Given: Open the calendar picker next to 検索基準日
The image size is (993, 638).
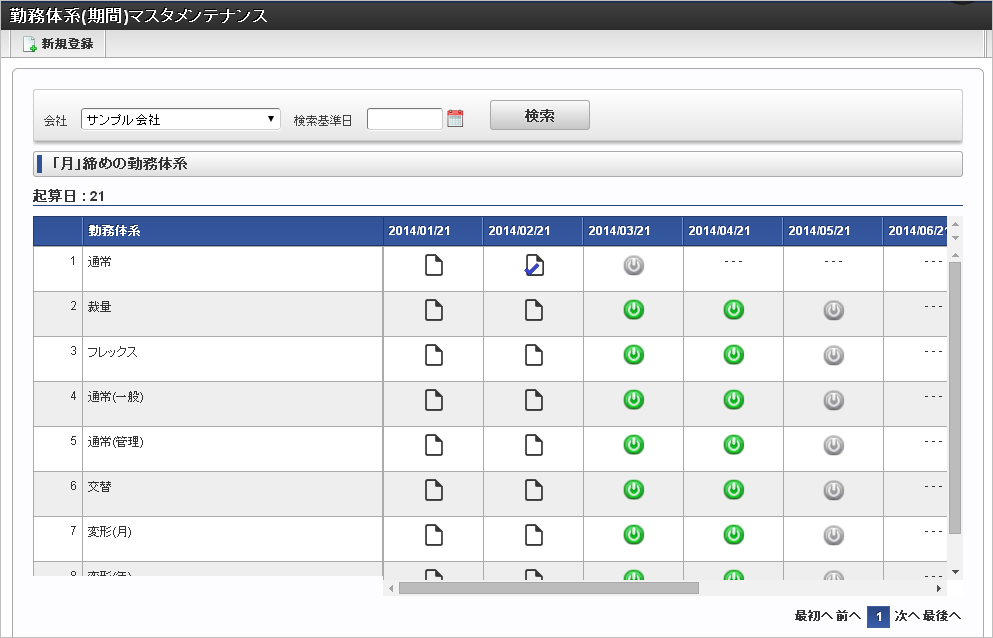Looking at the screenshot, I should [x=455, y=118].
